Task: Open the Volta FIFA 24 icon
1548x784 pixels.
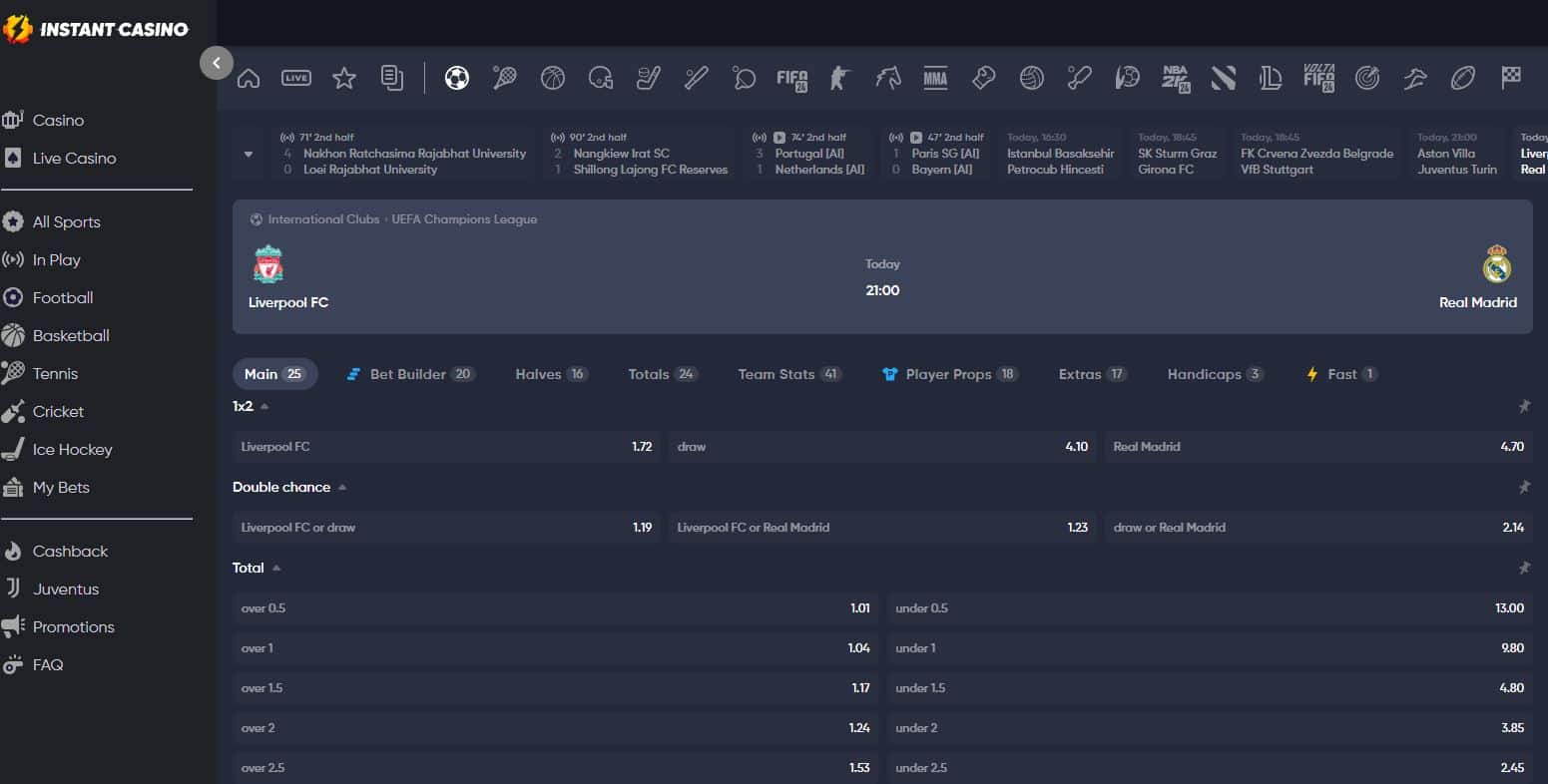Action: pos(1318,79)
